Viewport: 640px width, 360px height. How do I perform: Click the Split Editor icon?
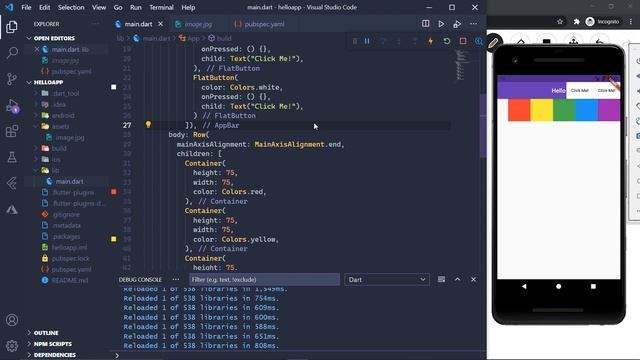point(425,24)
